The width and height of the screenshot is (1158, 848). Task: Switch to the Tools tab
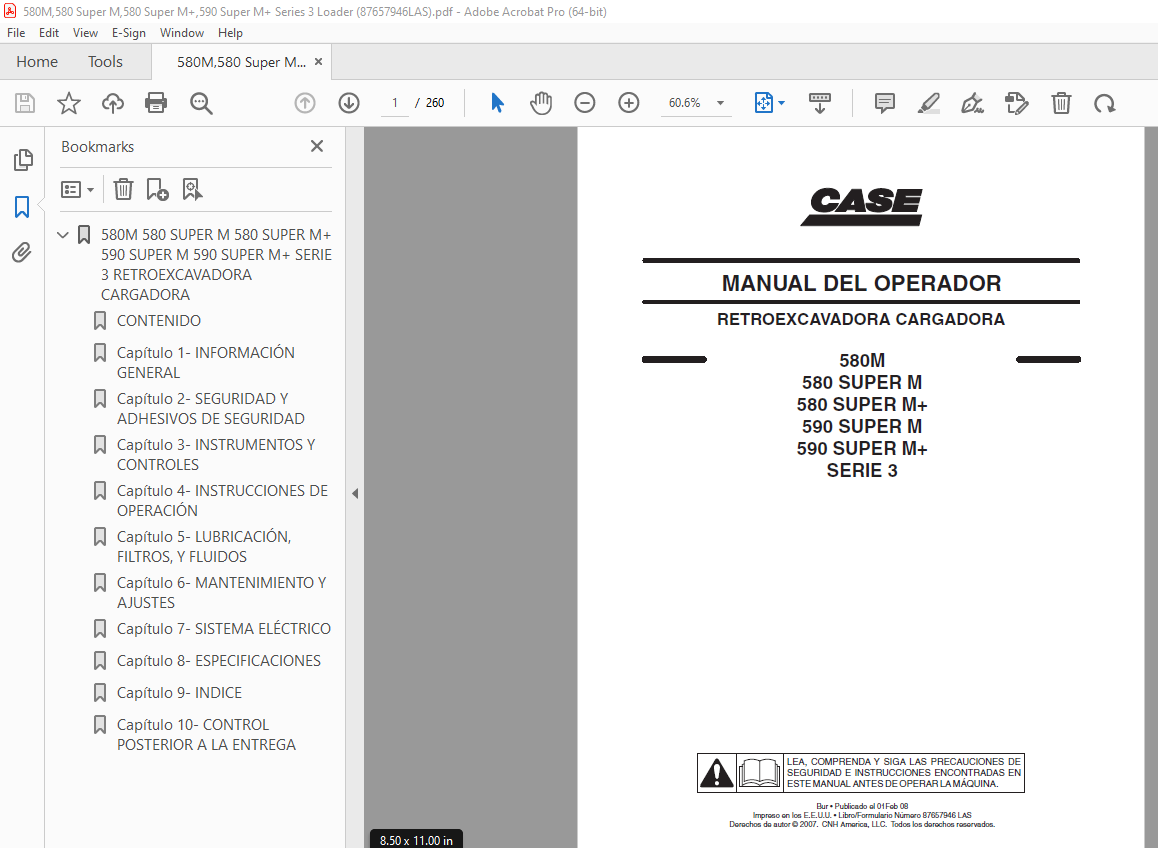[x=105, y=62]
